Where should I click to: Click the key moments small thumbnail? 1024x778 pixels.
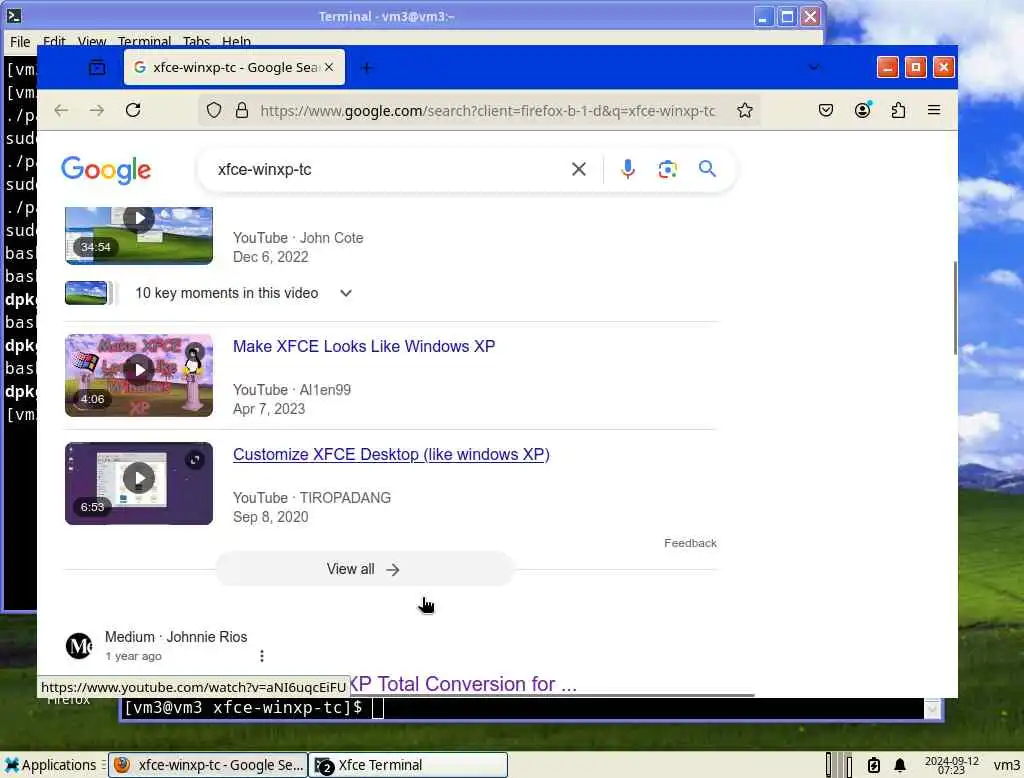[86, 293]
